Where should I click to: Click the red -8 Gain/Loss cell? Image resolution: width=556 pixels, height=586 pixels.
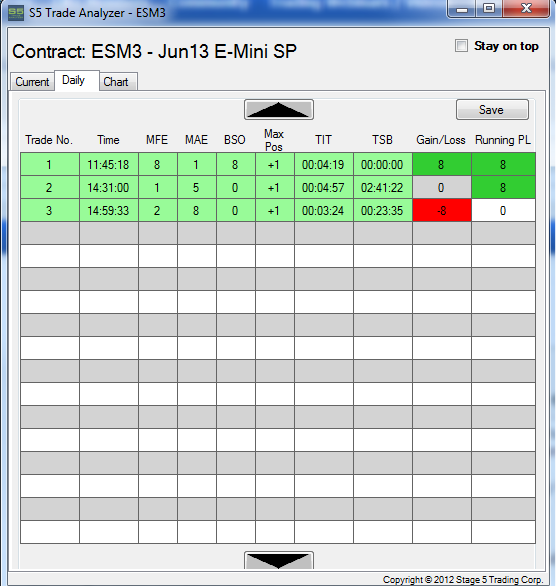pos(442,210)
